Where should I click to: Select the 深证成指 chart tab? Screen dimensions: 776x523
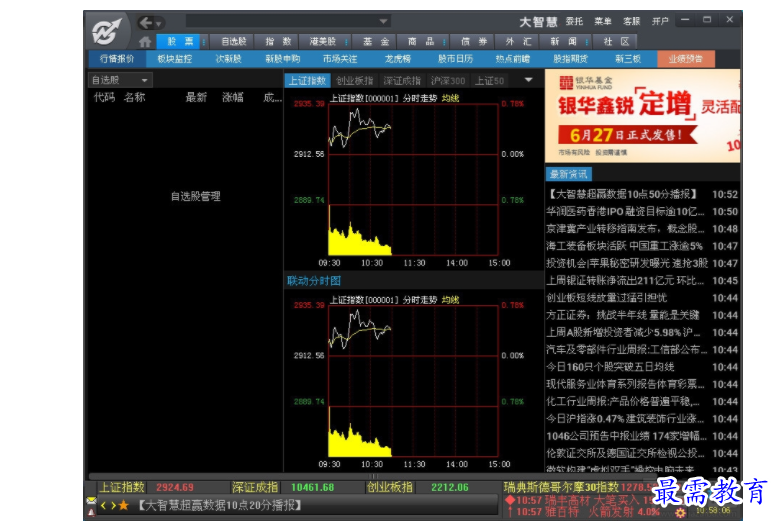(x=402, y=81)
